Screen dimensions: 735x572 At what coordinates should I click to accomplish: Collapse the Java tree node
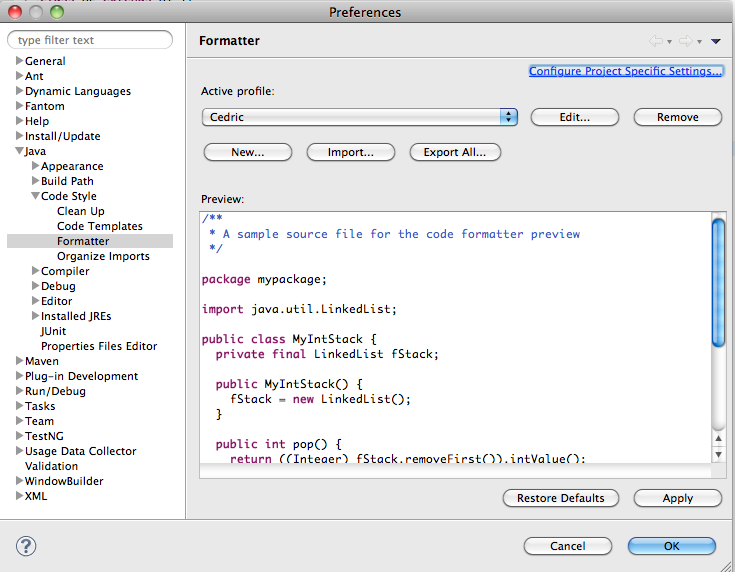pos(19,152)
